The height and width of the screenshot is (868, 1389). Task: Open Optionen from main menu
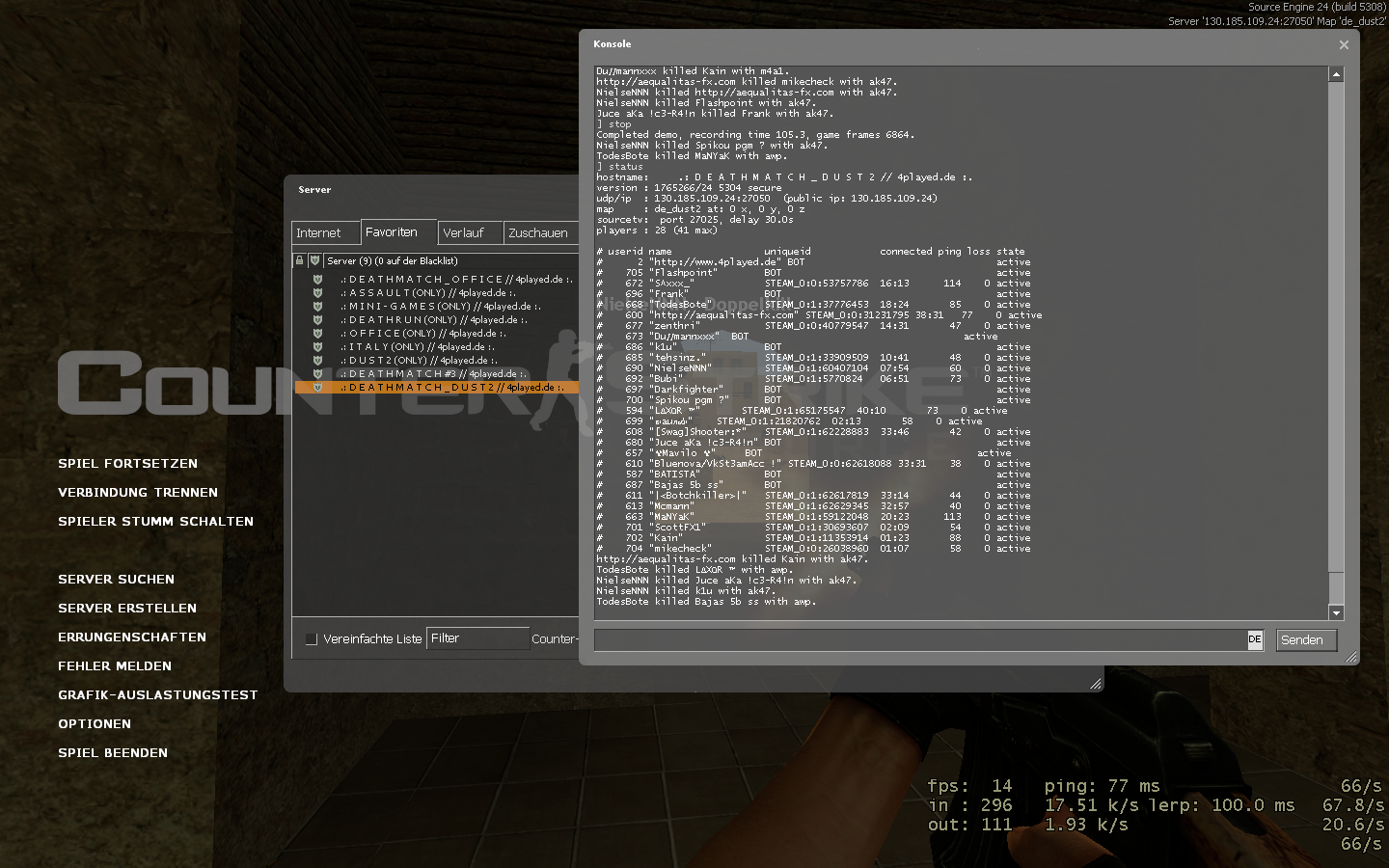pyautogui.click(x=95, y=724)
